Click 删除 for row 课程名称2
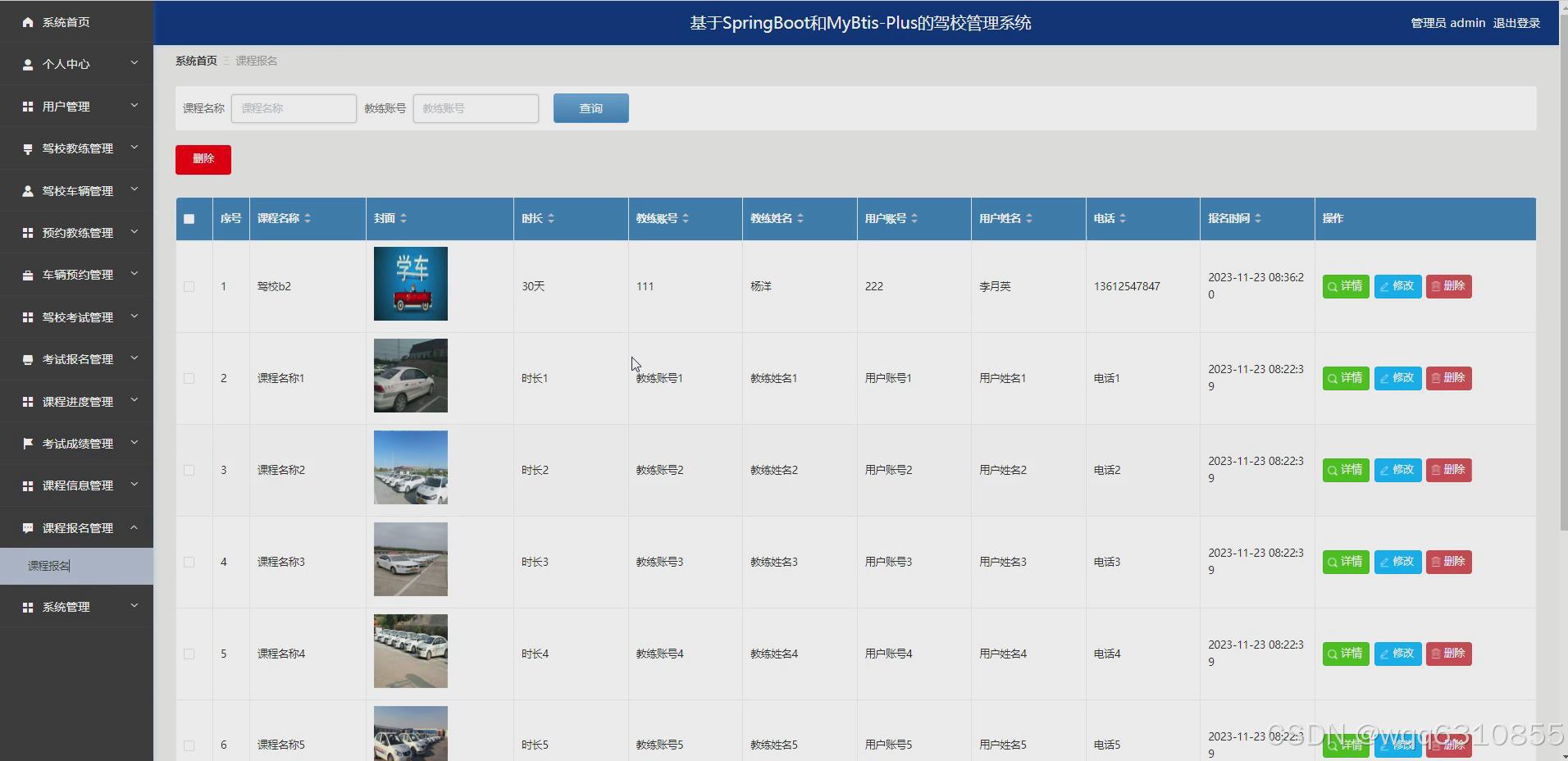The image size is (1568, 761). click(x=1449, y=470)
